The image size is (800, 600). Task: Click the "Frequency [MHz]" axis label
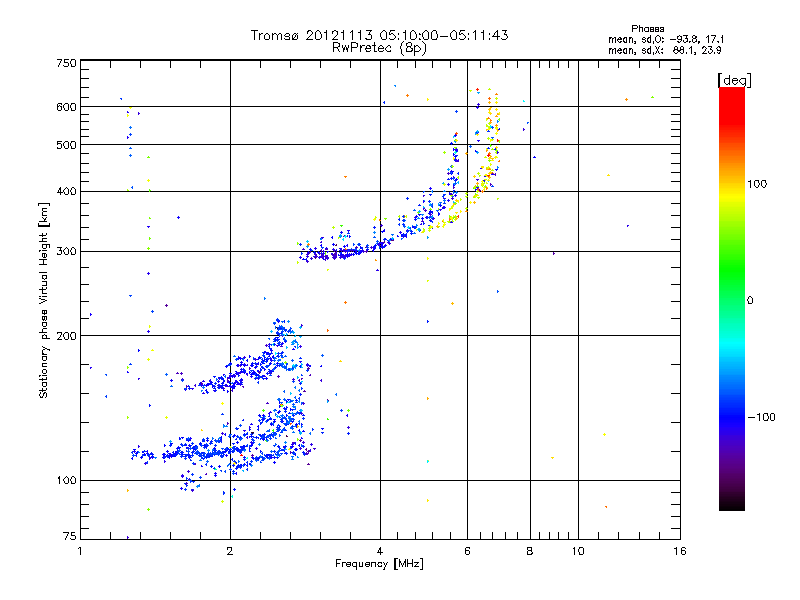click(x=379, y=564)
